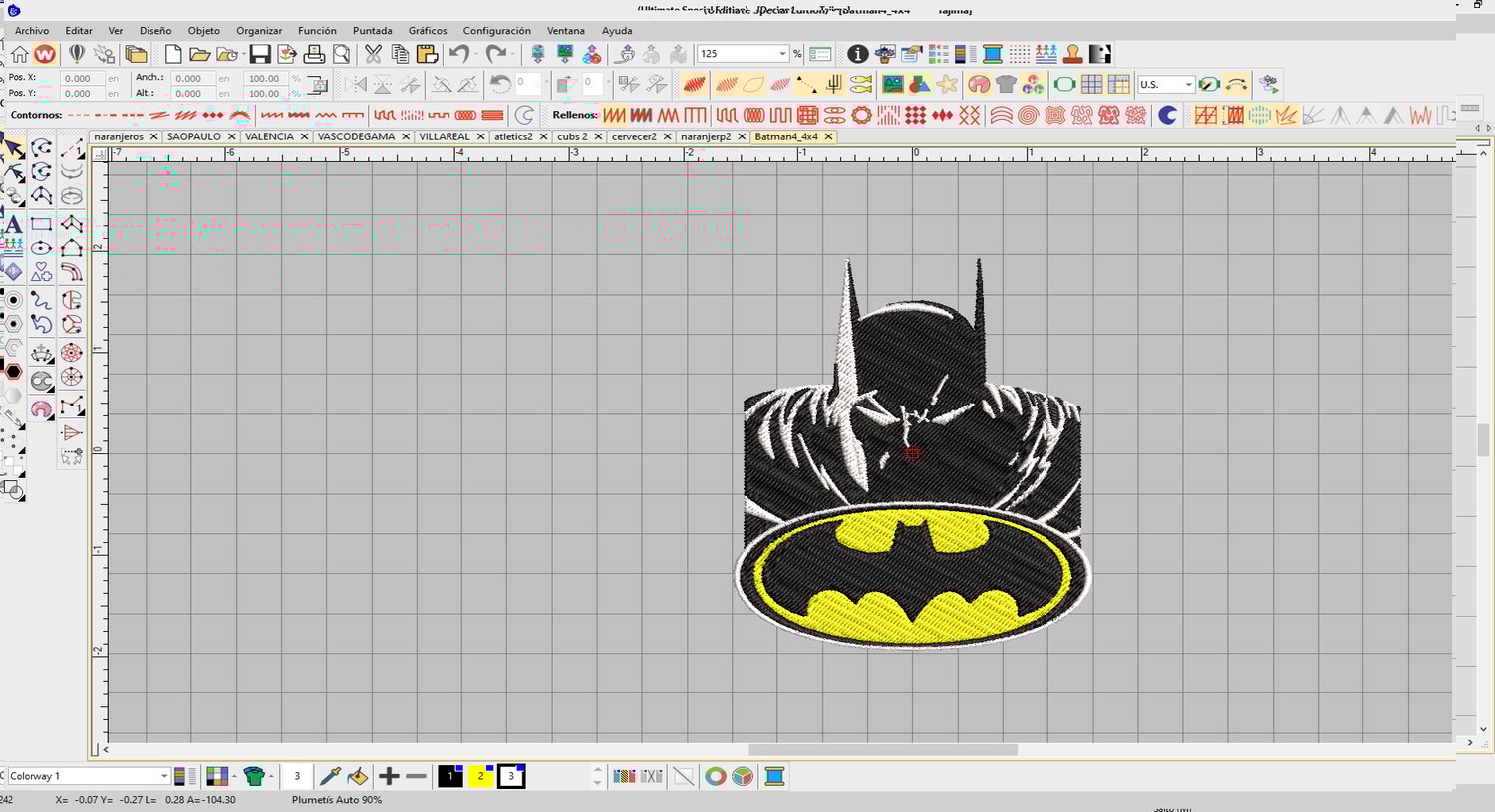The height and width of the screenshot is (812, 1495).
Task: Save the design with the floppy disk icon
Action: point(260,54)
